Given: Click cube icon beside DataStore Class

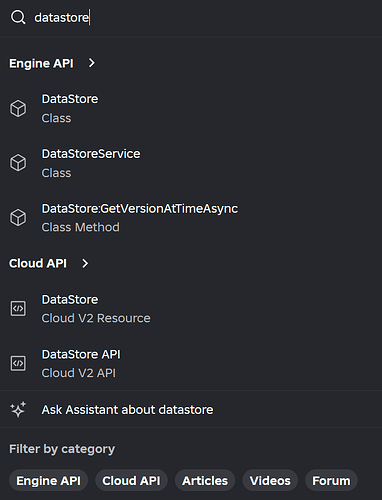Looking at the screenshot, I should point(18,108).
